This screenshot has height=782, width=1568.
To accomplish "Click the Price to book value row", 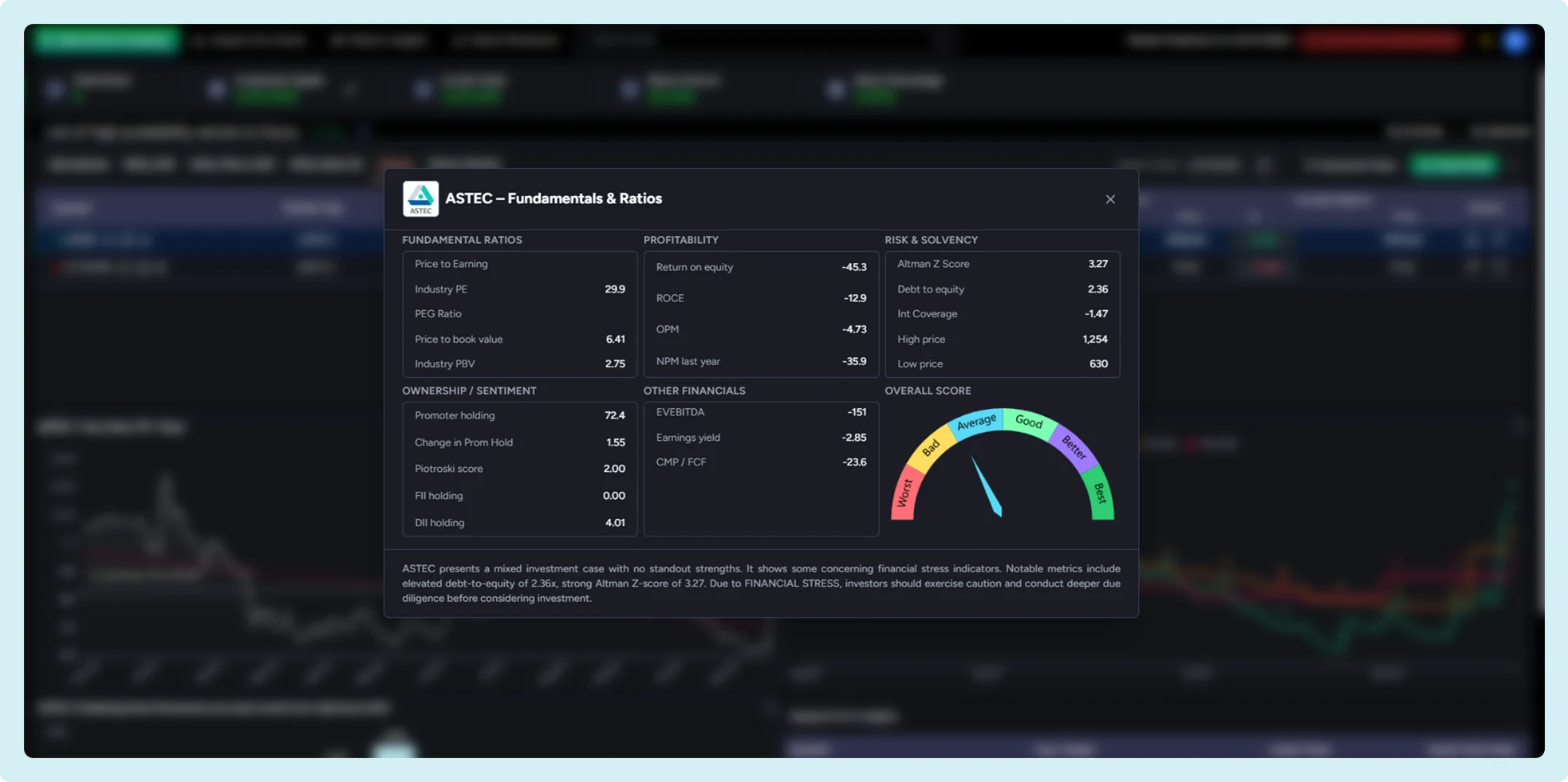I will [519, 339].
